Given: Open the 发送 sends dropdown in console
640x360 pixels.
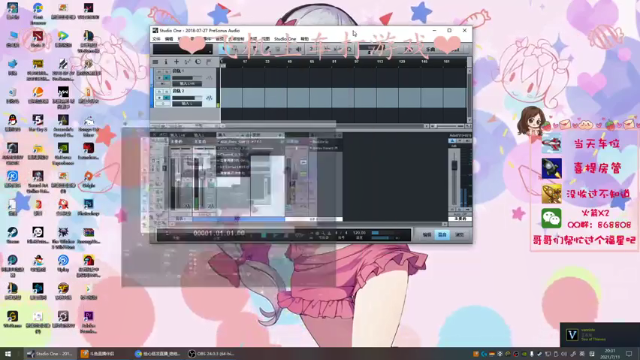Looking at the screenshot, I should click(267, 135).
